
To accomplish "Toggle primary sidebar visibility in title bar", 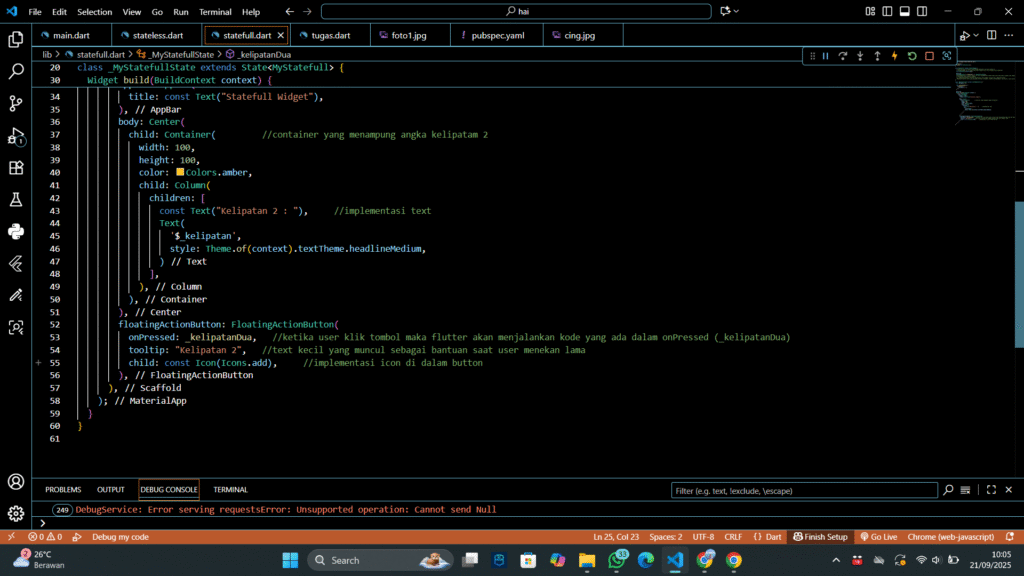I will [x=888, y=12].
